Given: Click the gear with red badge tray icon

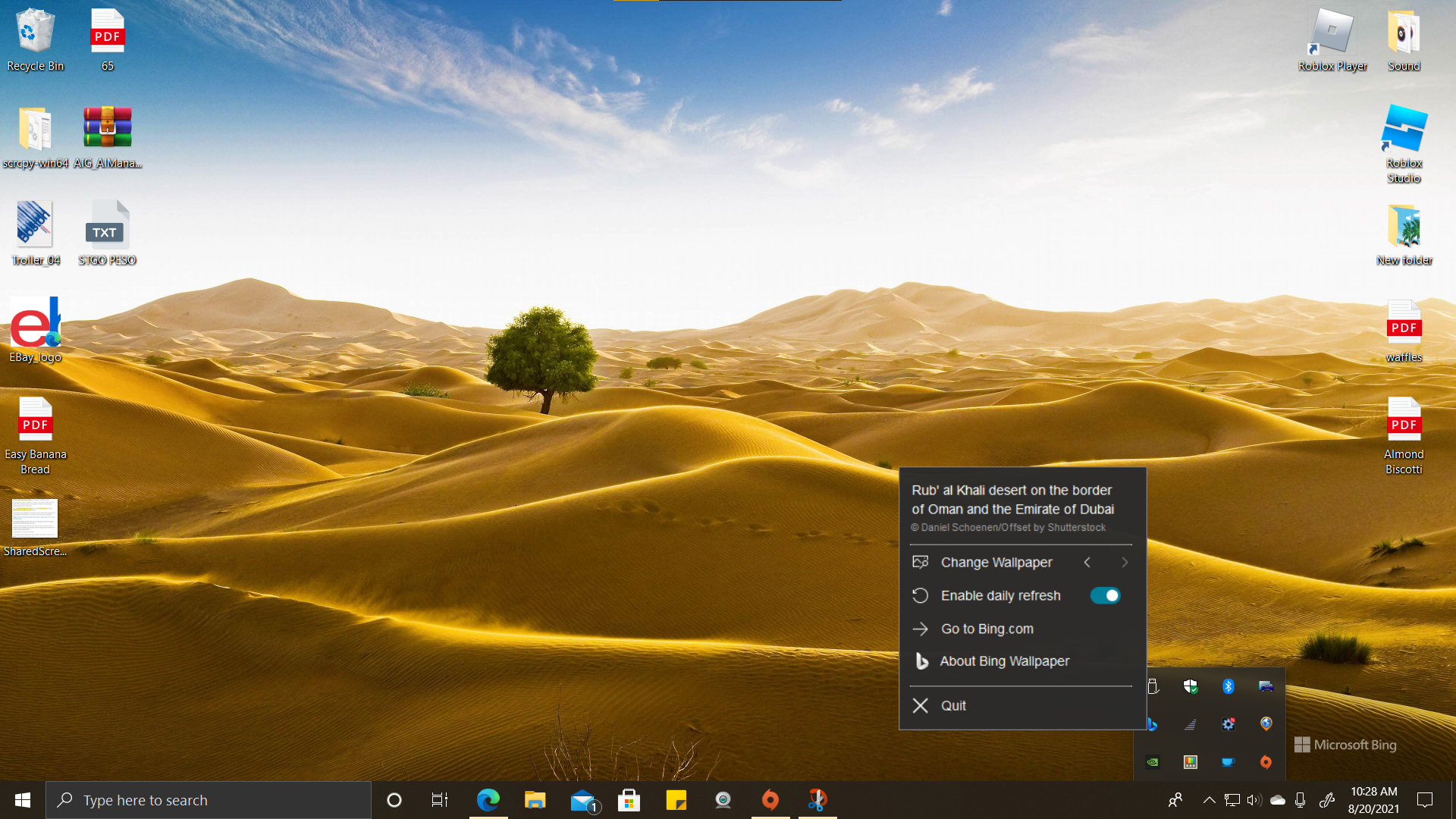Looking at the screenshot, I should tap(1228, 724).
